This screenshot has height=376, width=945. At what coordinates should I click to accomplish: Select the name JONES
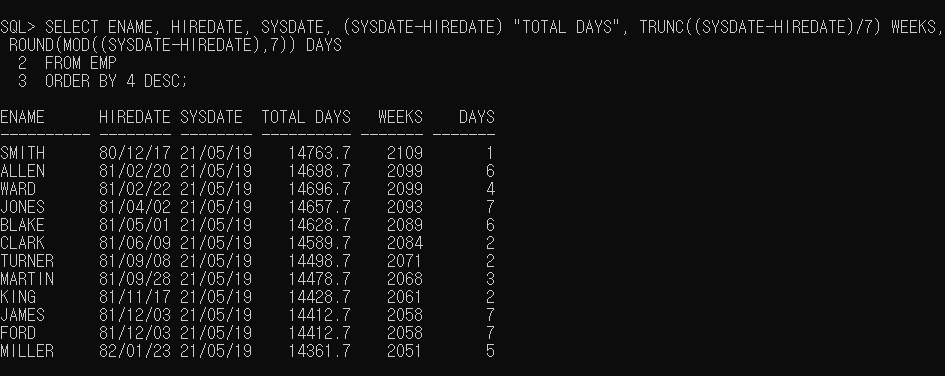coord(22,207)
